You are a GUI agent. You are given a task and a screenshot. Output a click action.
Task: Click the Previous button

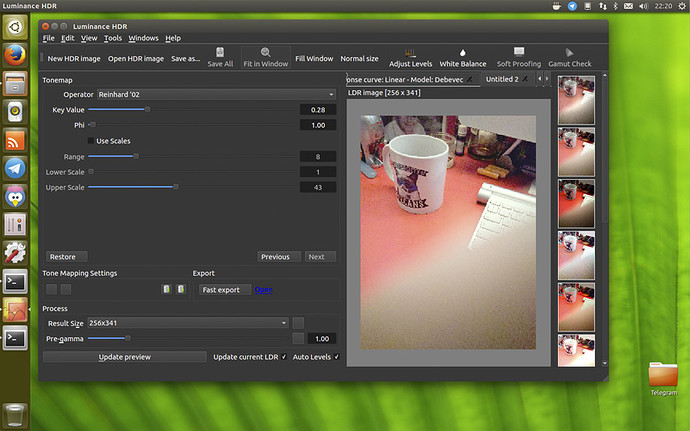279,257
